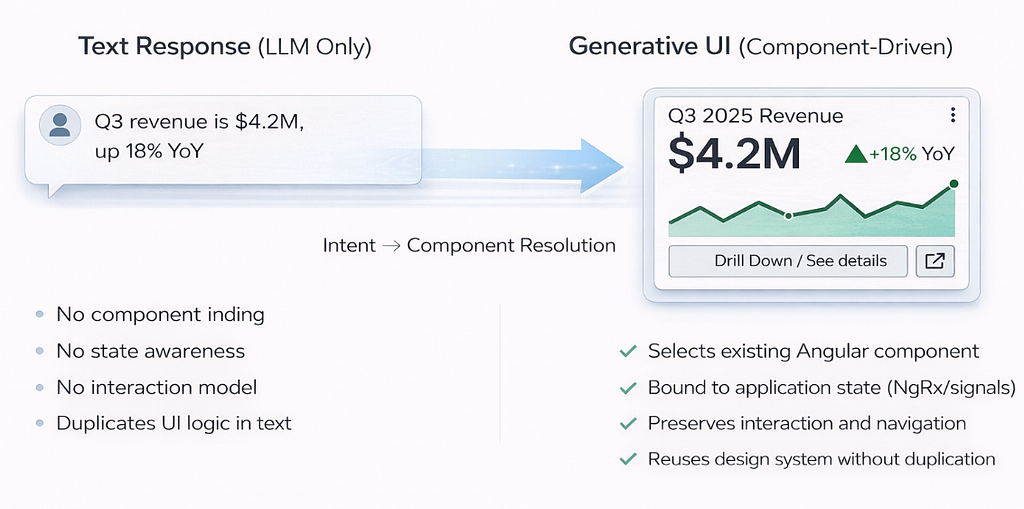This screenshot has width=1024, height=509.
Task: Click the open-in-new-window icon button
Action: click(x=935, y=261)
